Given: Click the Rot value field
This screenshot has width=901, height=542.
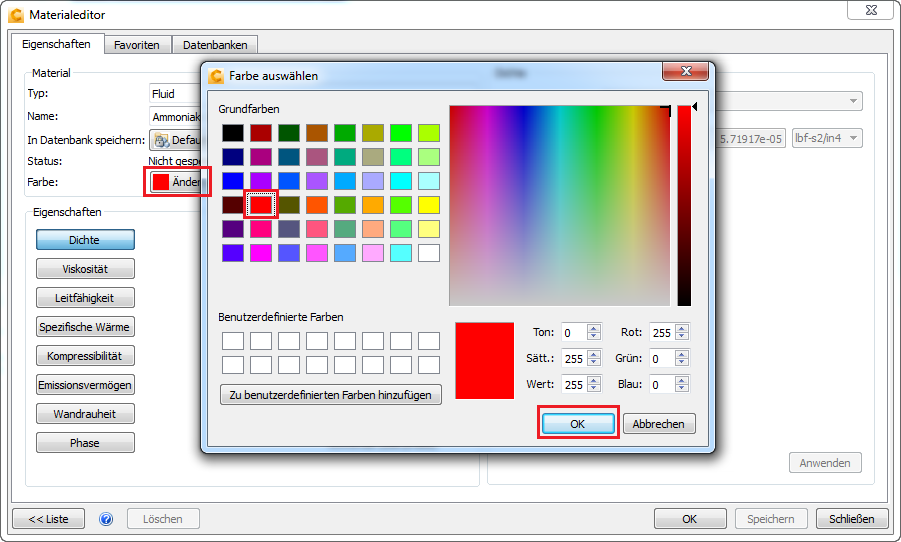Looking at the screenshot, I should (x=662, y=332).
